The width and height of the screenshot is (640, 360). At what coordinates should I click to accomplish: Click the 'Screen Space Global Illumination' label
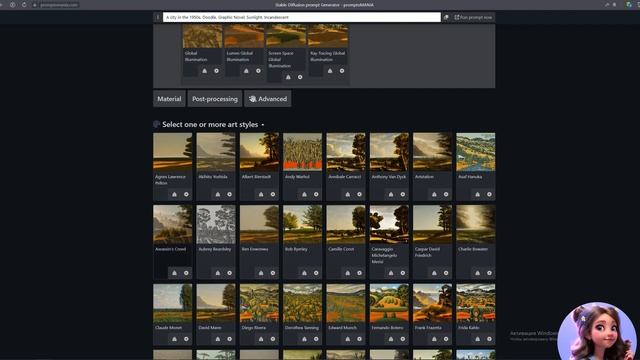(280, 59)
